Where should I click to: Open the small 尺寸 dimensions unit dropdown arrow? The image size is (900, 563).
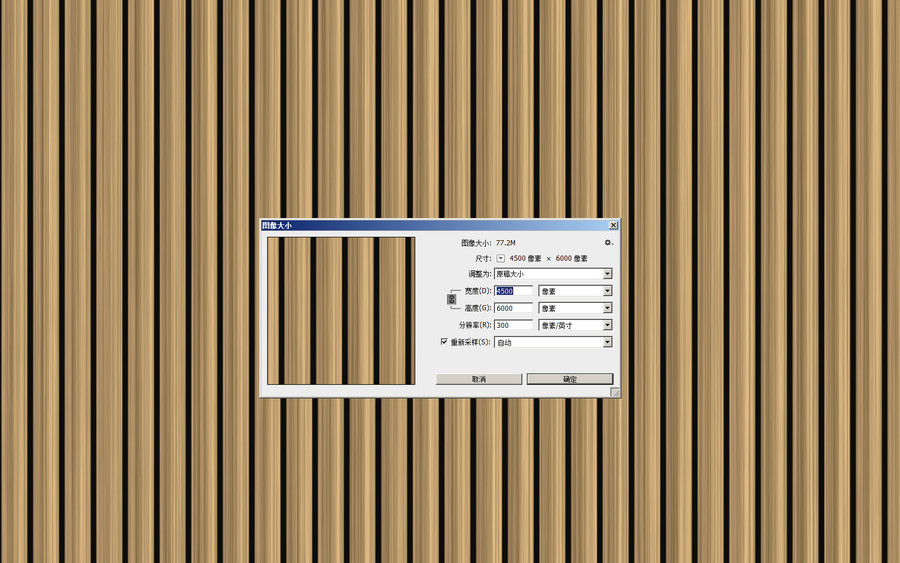pyautogui.click(x=501, y=258)
